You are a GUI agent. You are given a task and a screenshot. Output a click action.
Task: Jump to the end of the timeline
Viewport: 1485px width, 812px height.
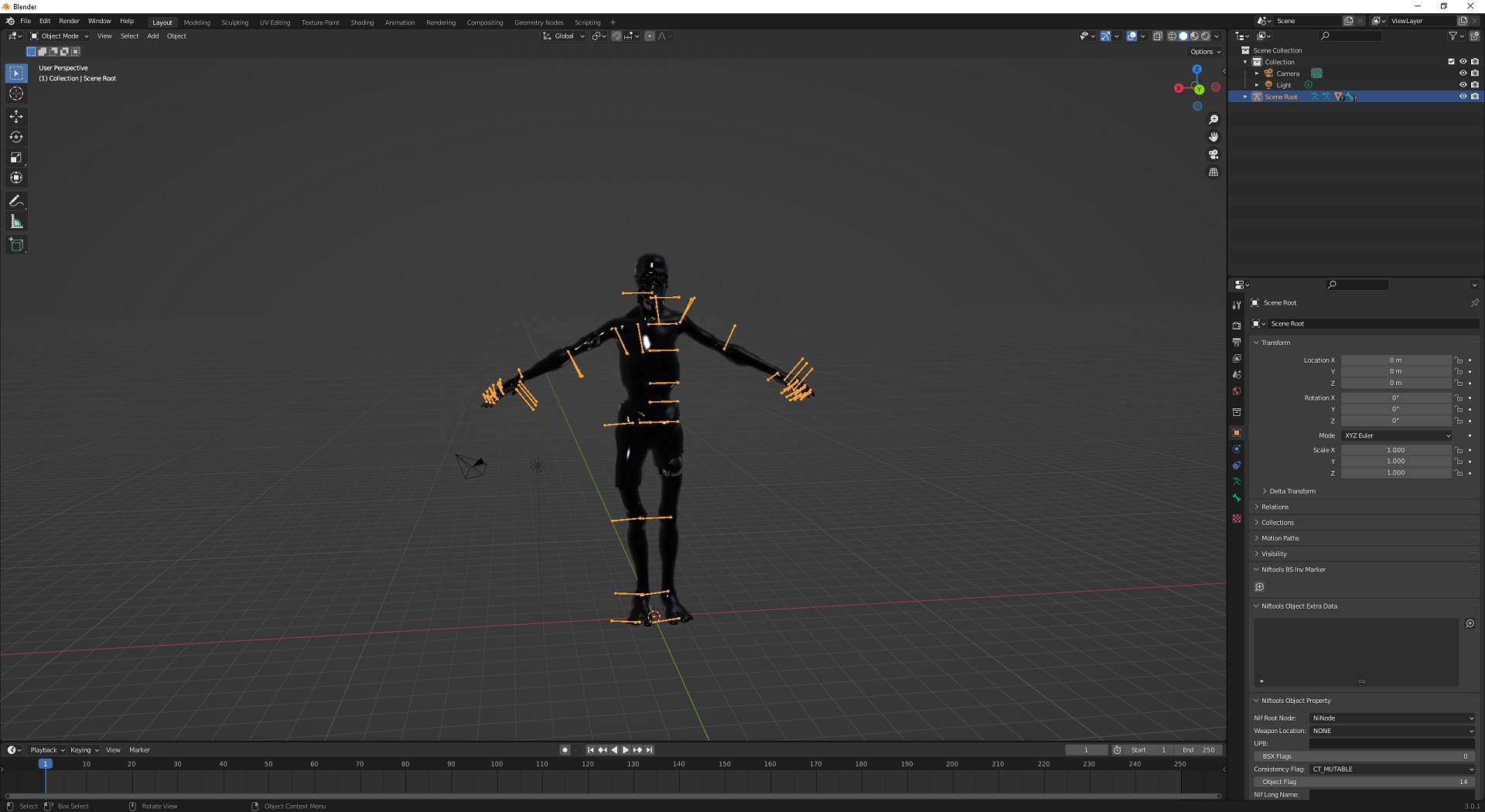(x=650, y=749)
